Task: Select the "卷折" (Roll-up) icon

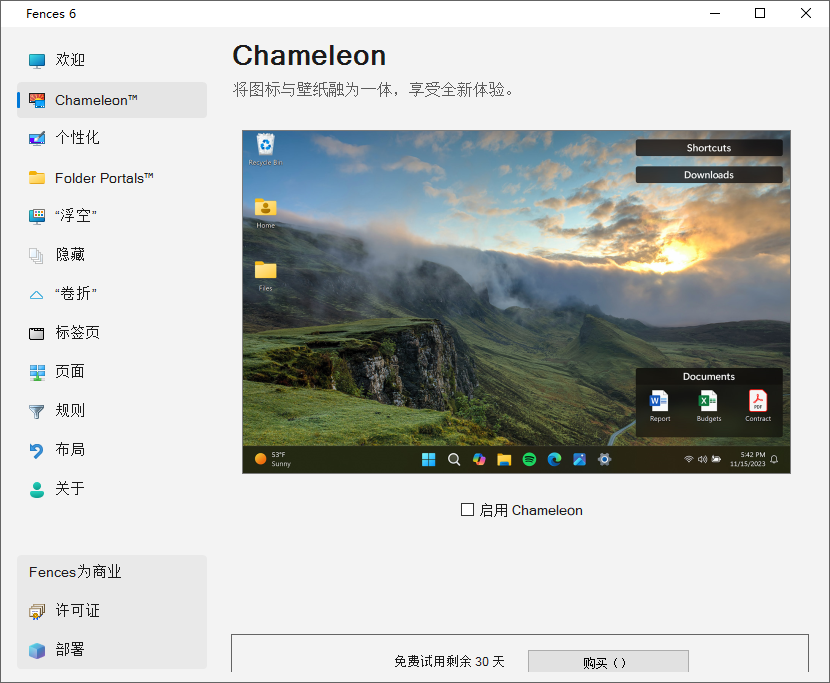Action: pyautogui.click(x=35, y=294)
